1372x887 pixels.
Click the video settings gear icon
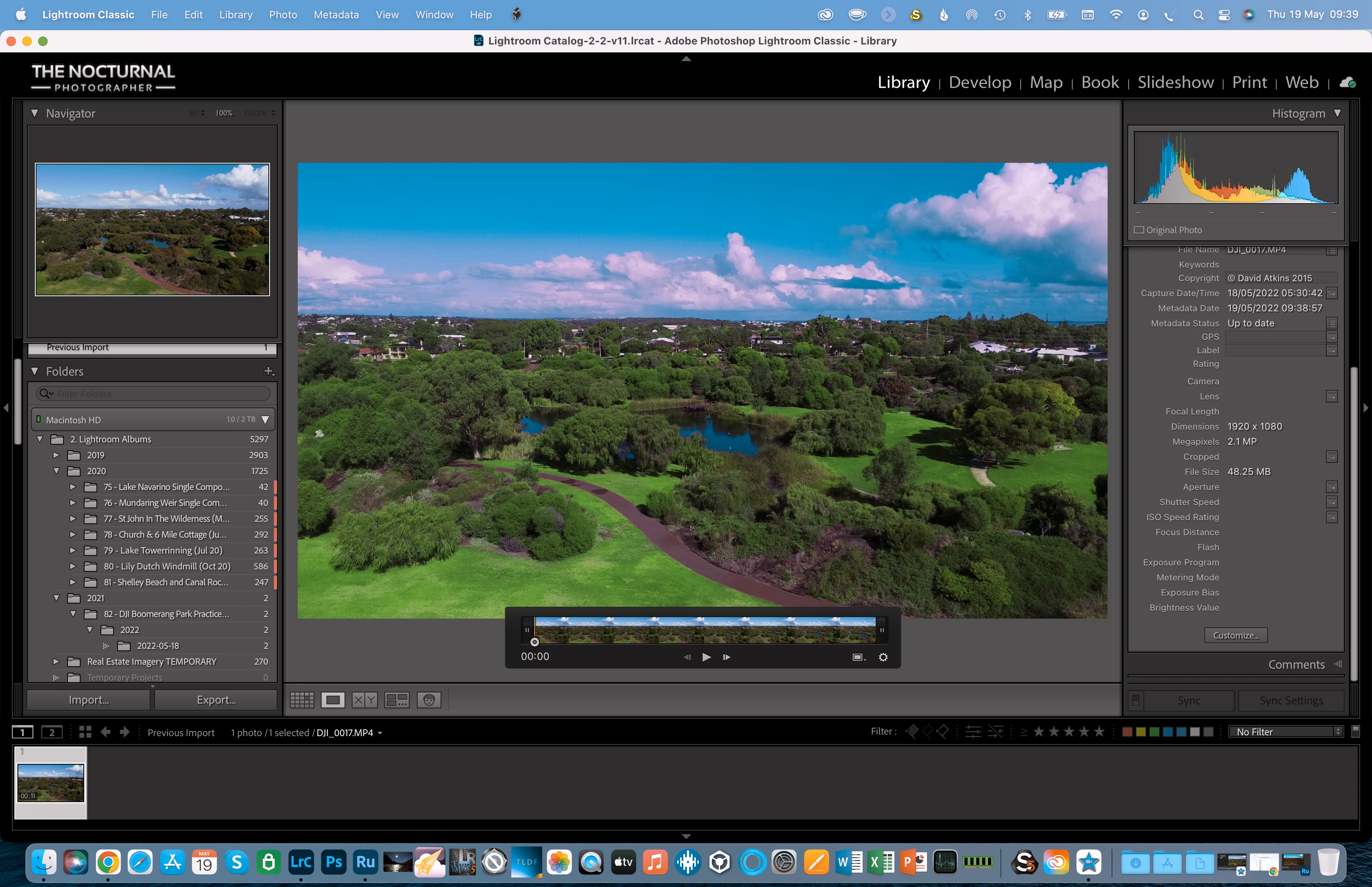pos(883,657)
